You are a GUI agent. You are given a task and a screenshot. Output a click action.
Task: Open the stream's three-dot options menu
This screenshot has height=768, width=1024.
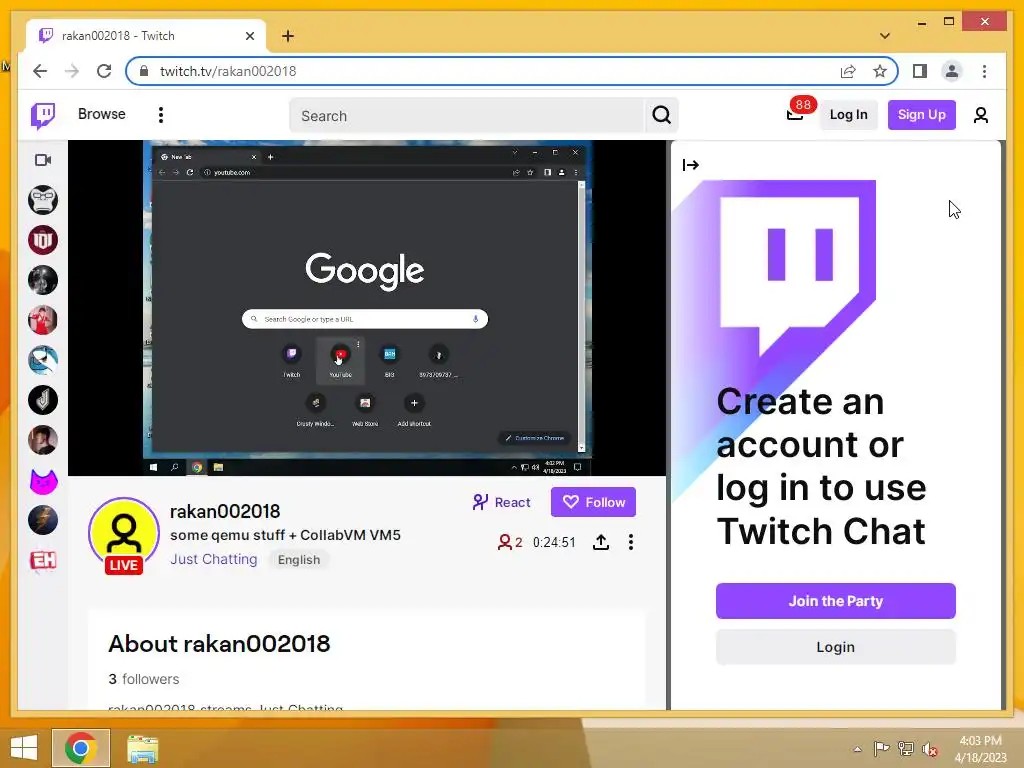tap(630, 542)
